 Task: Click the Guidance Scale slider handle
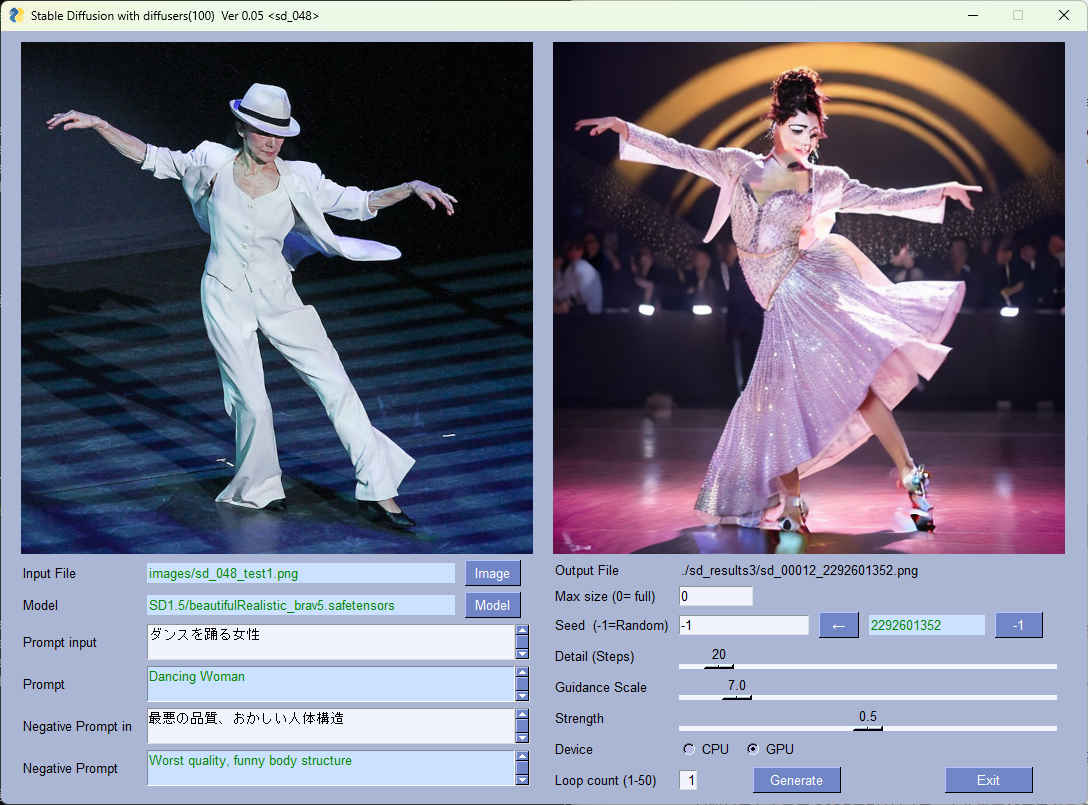(737, 697)
